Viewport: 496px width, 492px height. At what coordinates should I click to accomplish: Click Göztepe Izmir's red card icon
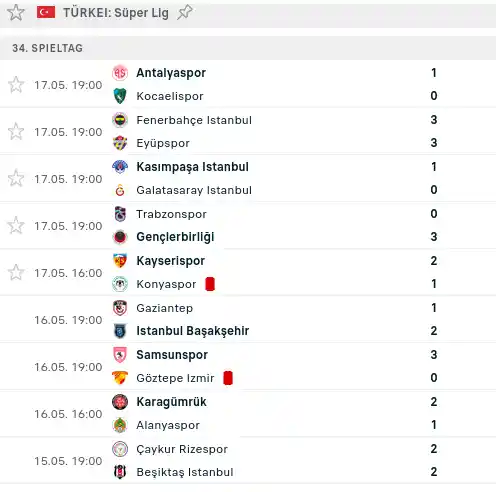click(228, 378)
